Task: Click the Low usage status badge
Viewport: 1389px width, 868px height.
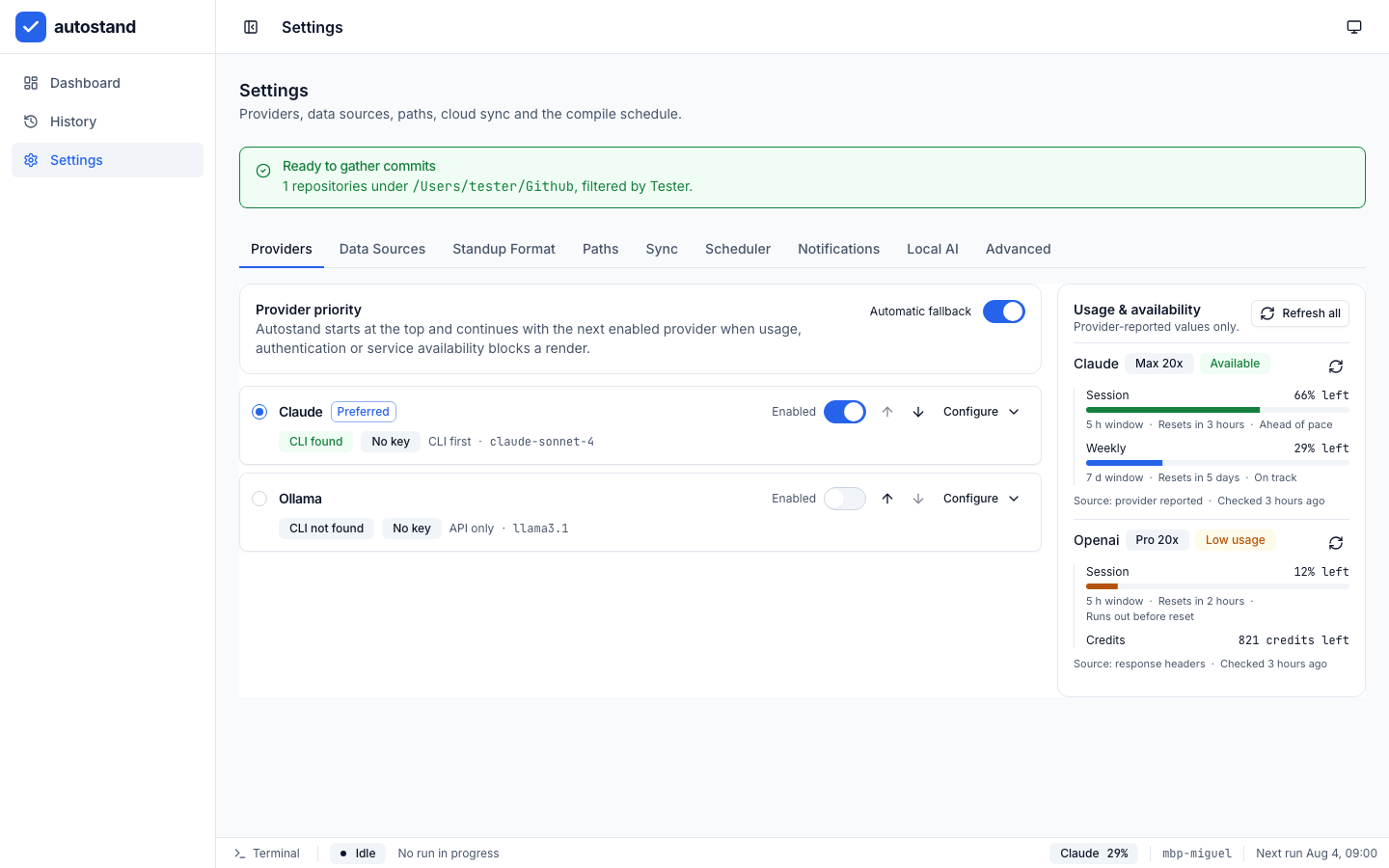Action: click(x=1236, y=540)
